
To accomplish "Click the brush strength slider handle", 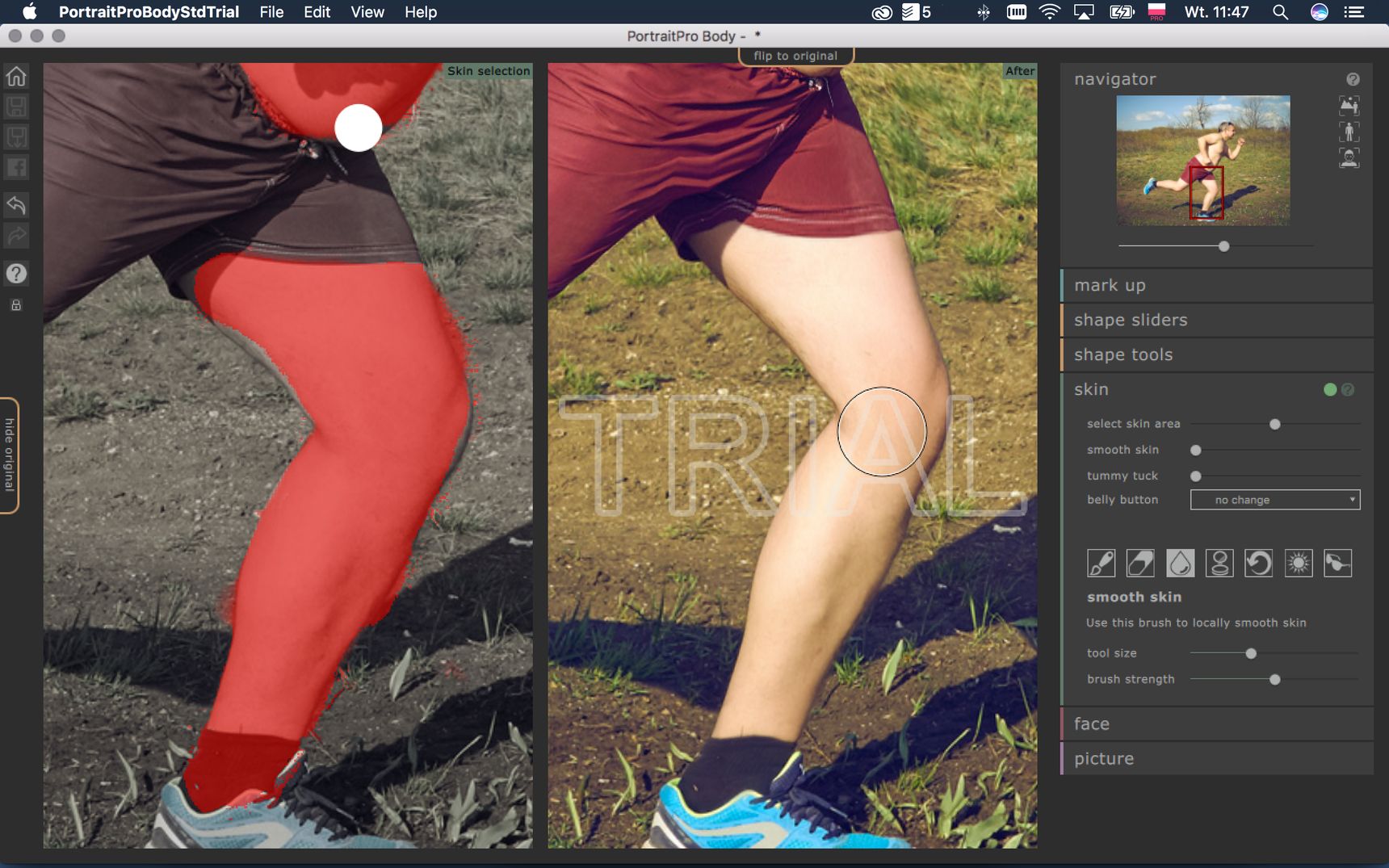I will click(x=1275, y=679).
